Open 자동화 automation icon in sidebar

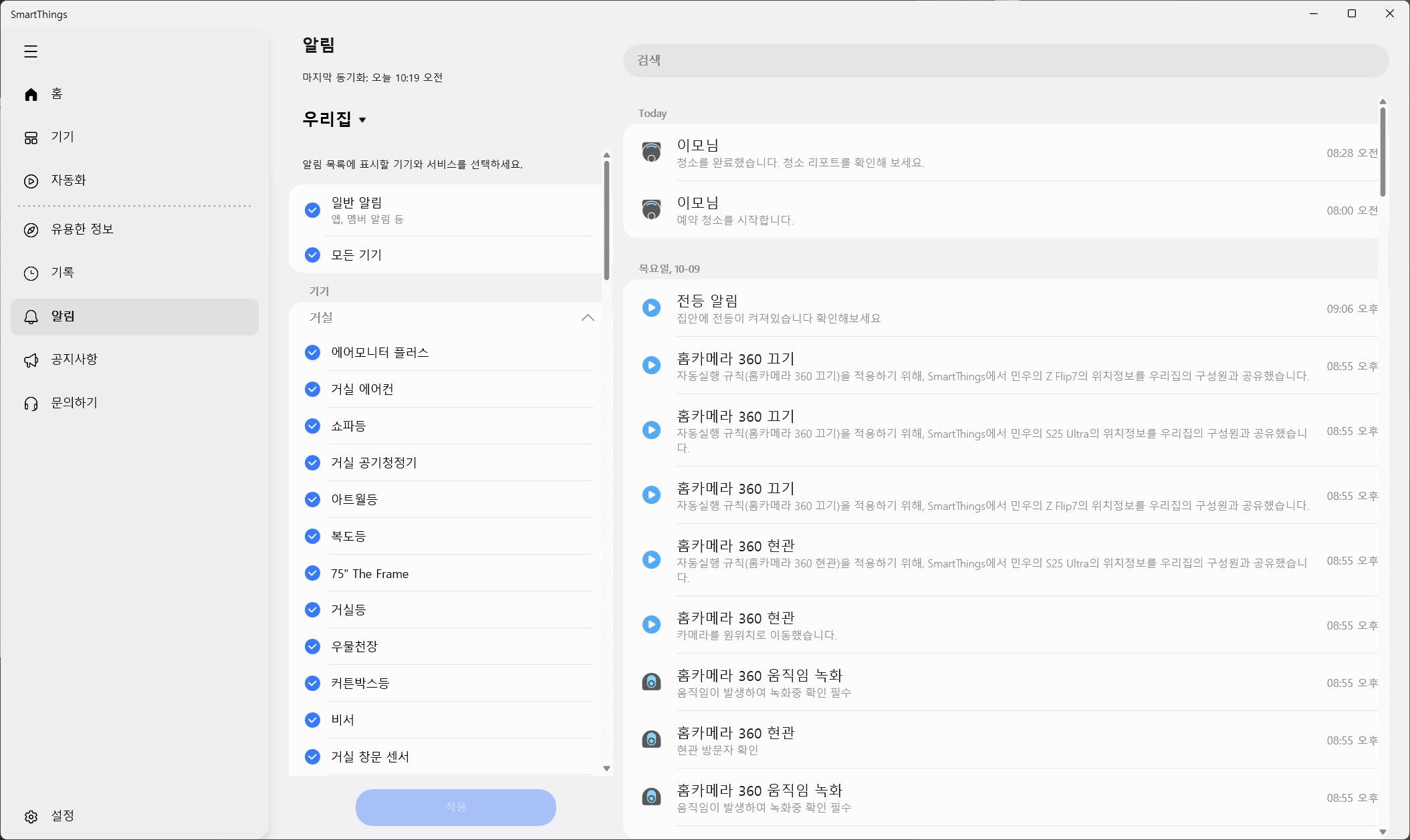(x=31, y=181)
